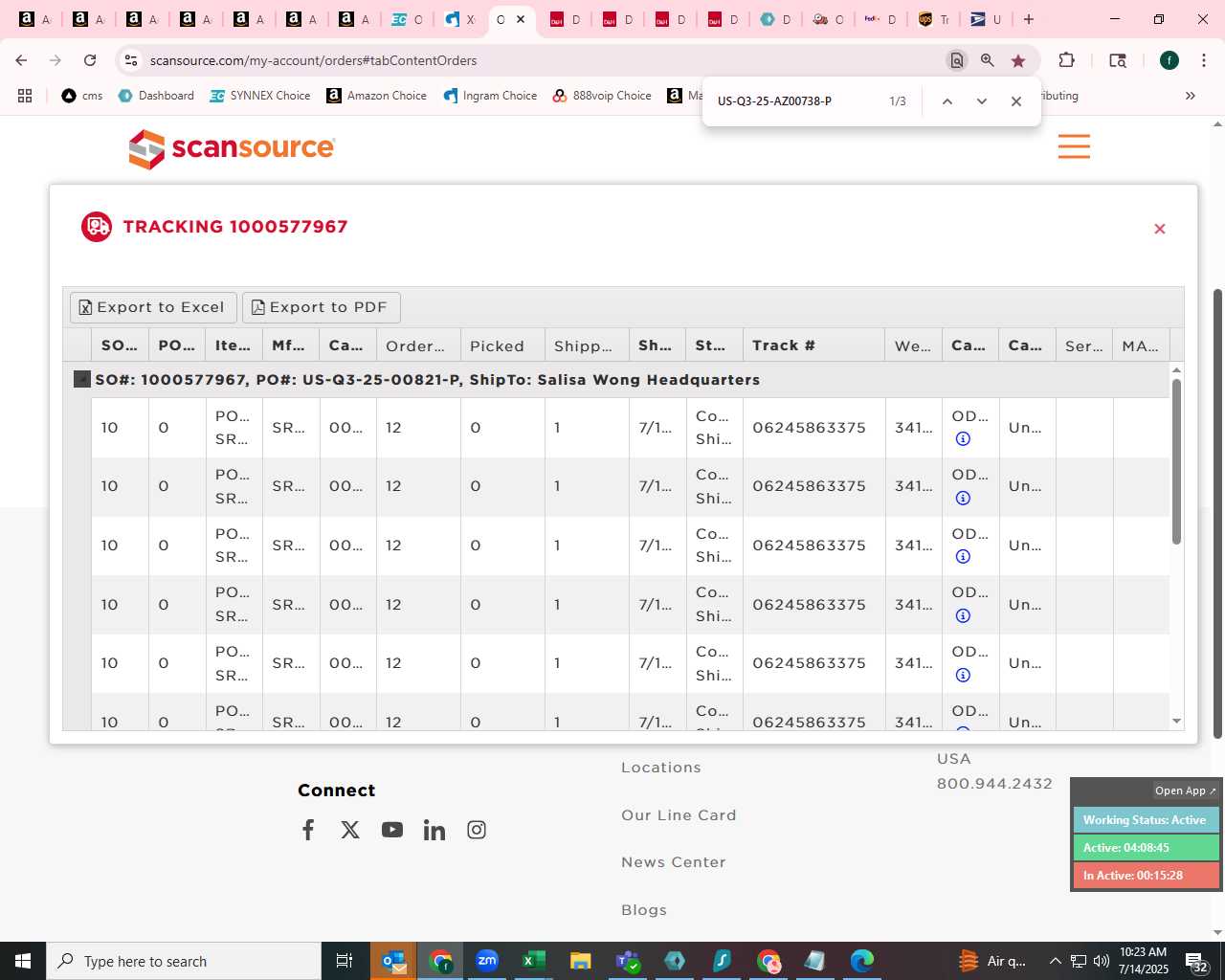Viewport: 1225px width, 980px height.
Task: Open the Locations footer link
Action: [661, 768]
